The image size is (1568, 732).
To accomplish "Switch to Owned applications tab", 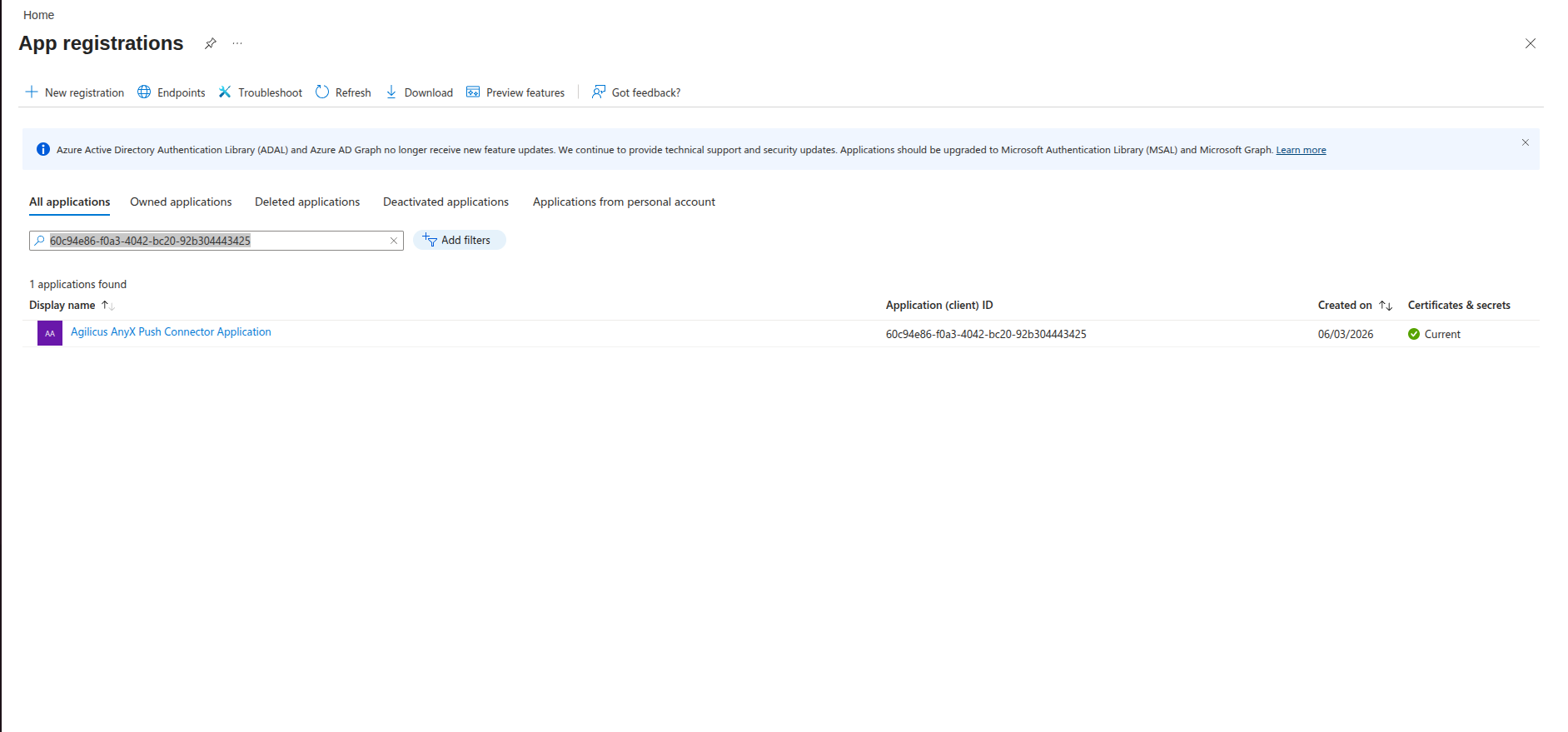I will 181,202.
